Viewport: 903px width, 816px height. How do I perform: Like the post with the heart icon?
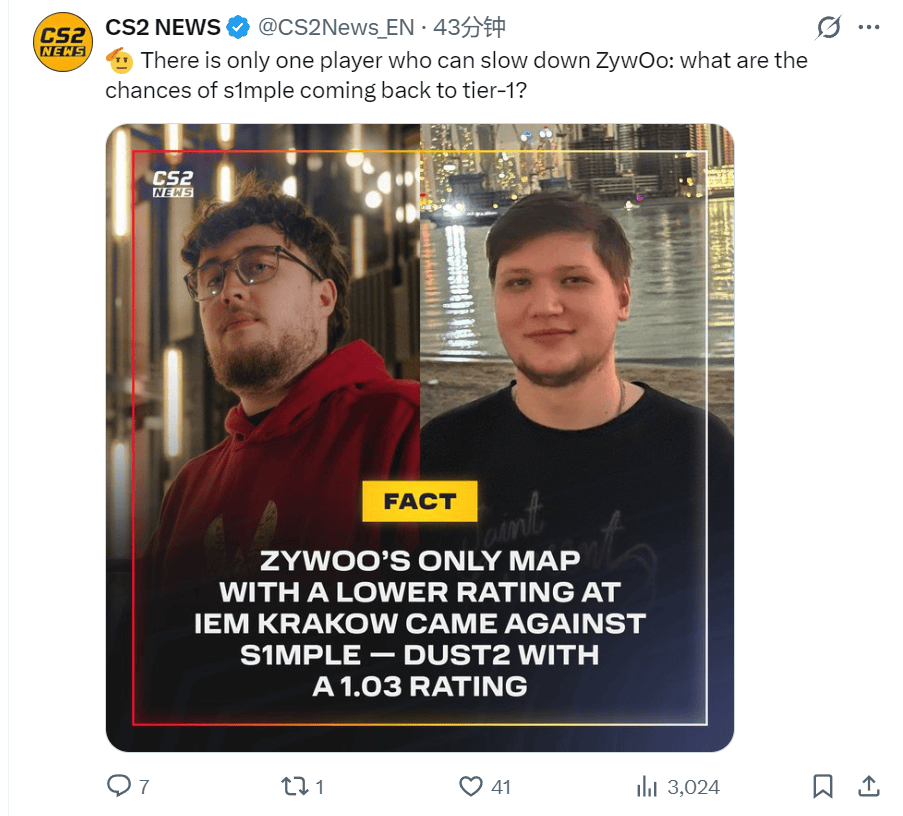coord(471,786)
